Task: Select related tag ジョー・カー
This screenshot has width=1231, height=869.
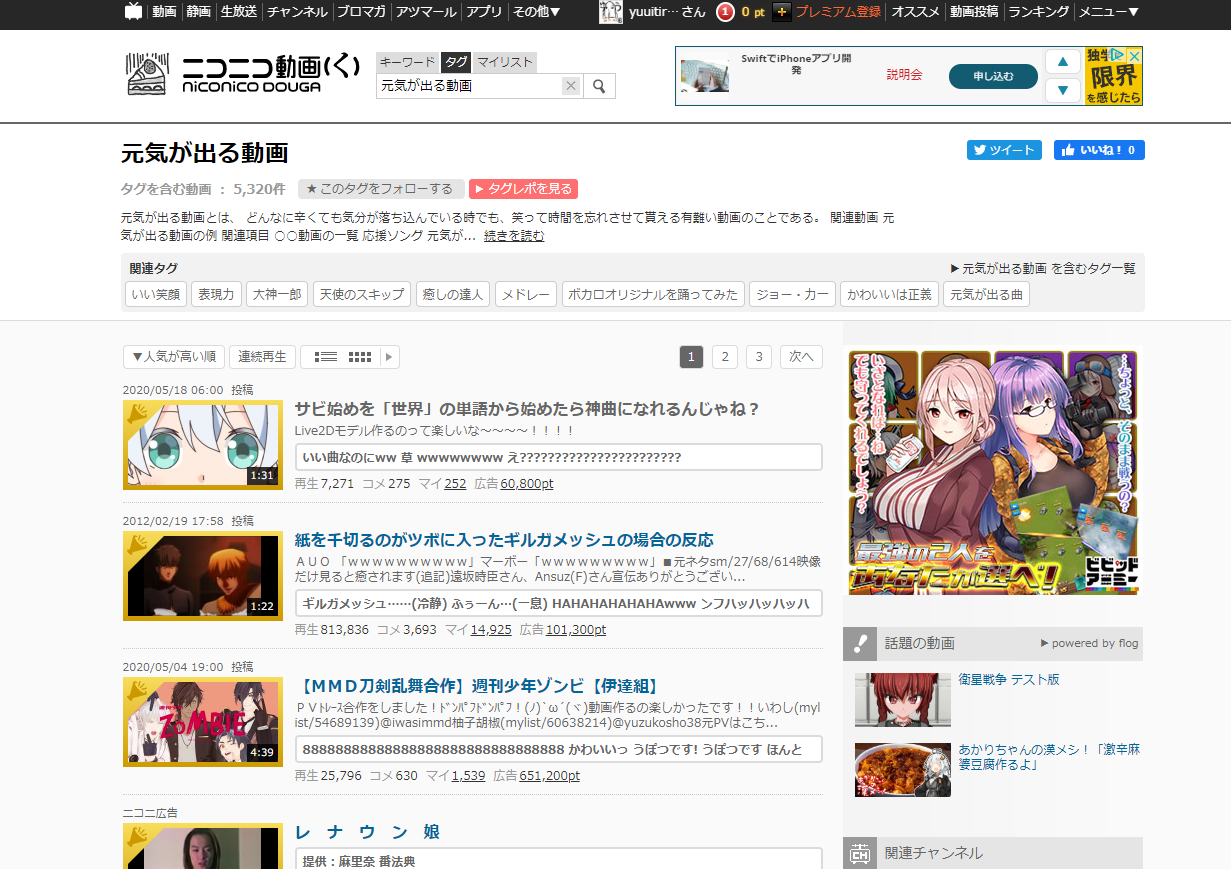Action: [792, 294]
